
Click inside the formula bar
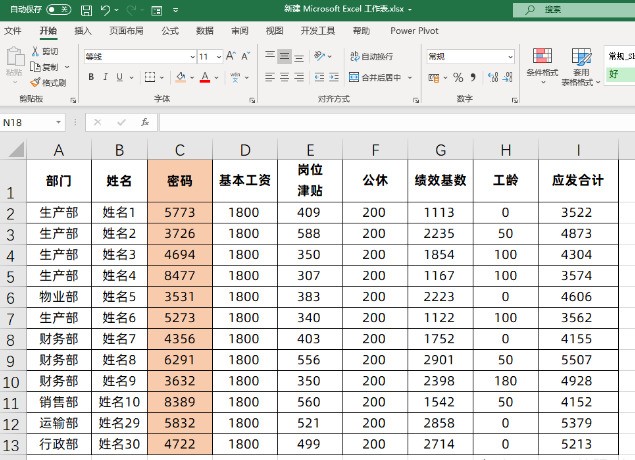point(397,122)
